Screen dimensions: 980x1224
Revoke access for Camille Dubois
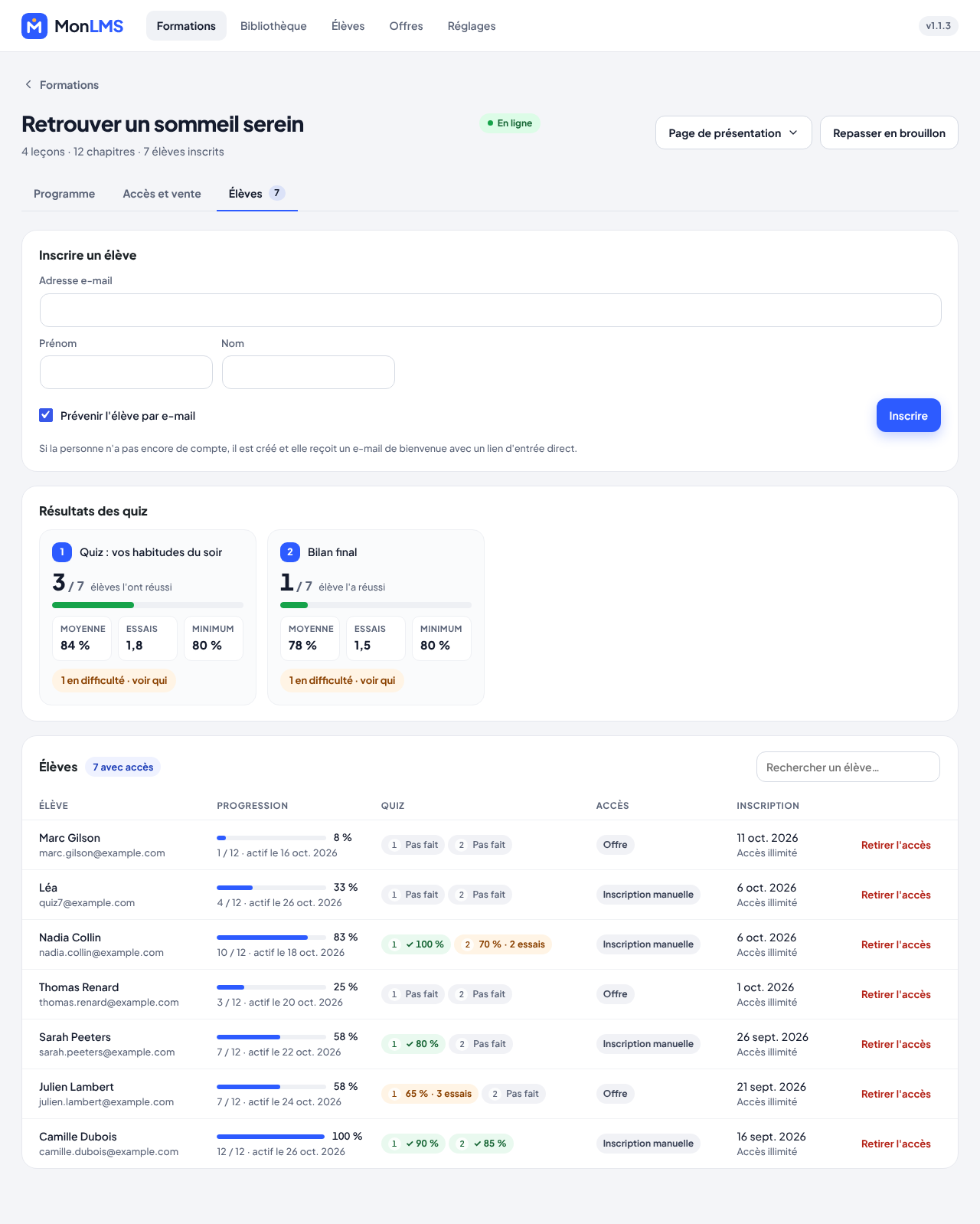(x=896, y=1144)
